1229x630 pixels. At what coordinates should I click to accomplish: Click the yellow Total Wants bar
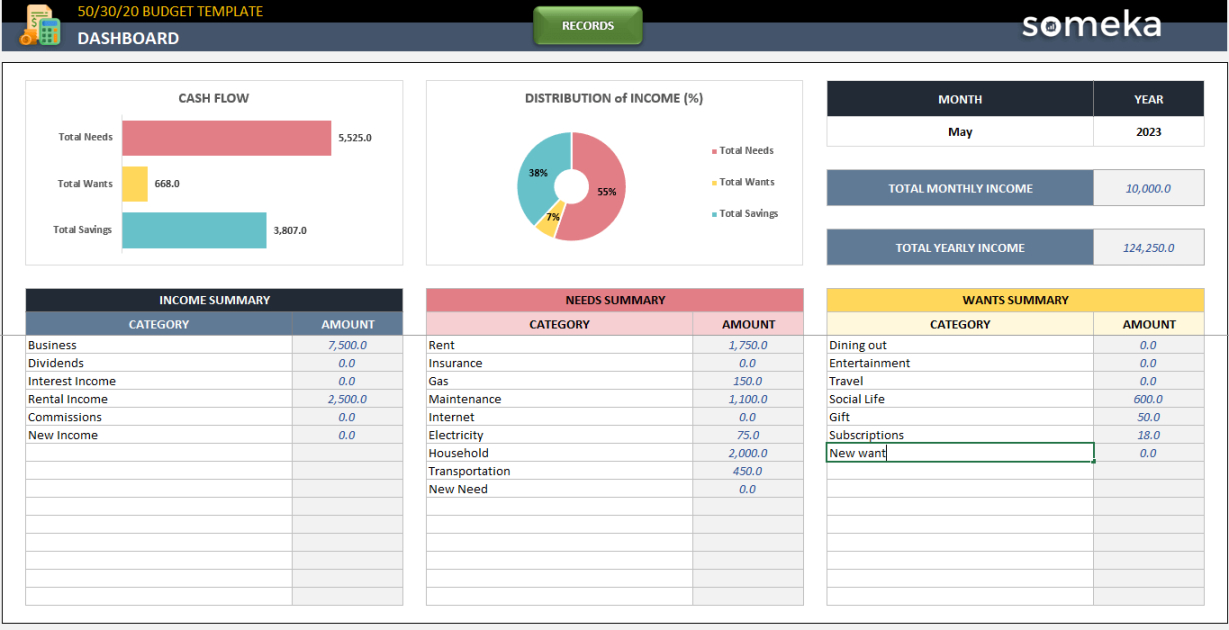click(x=135, y=184)
